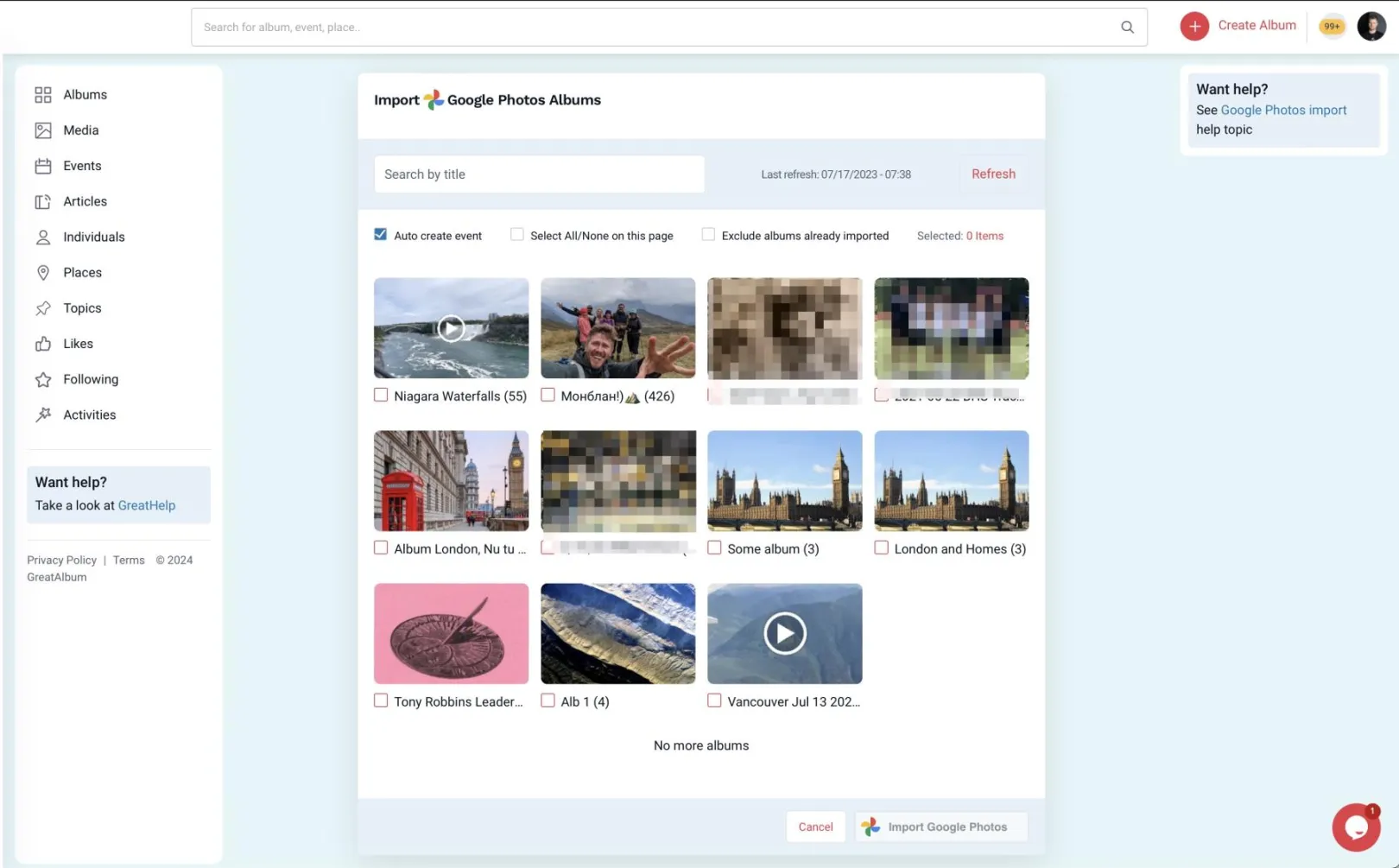
Task: Click the Likes thumbs-up icon
Action: coord(43,344)
